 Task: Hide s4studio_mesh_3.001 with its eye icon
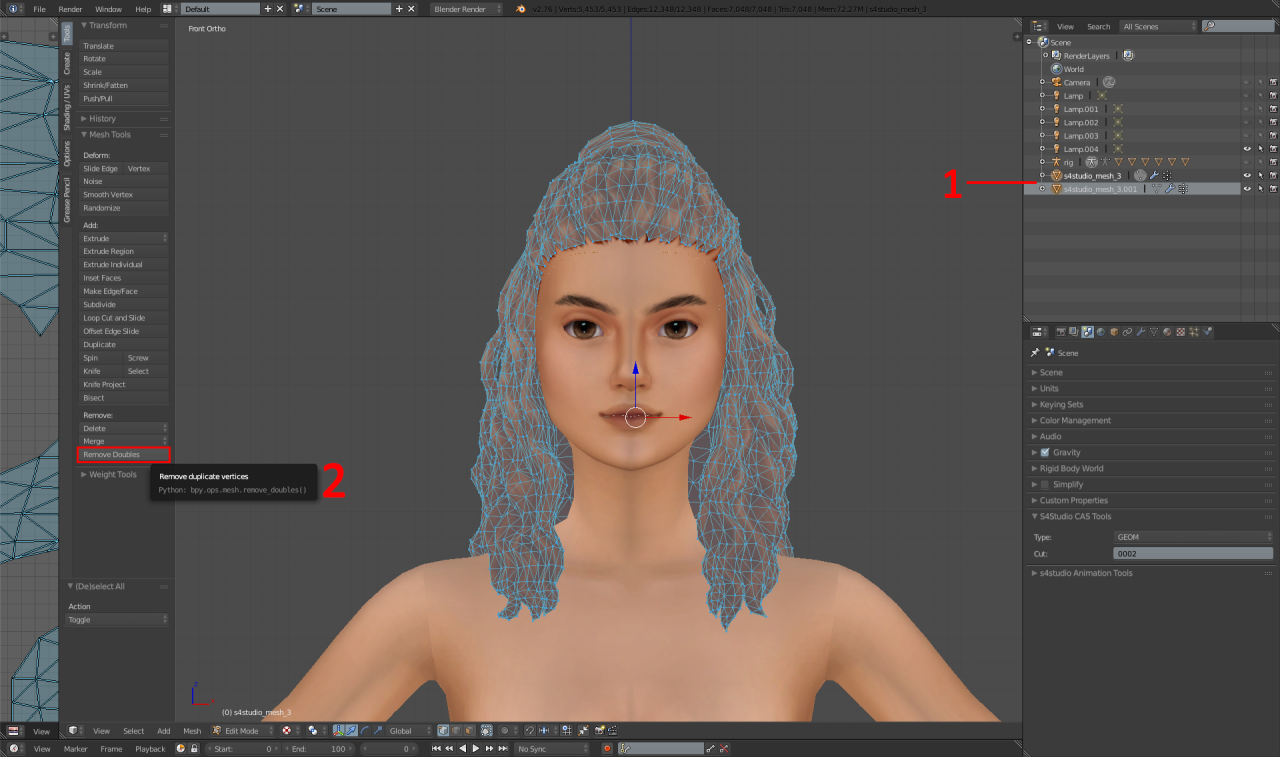pos(1247,188)
